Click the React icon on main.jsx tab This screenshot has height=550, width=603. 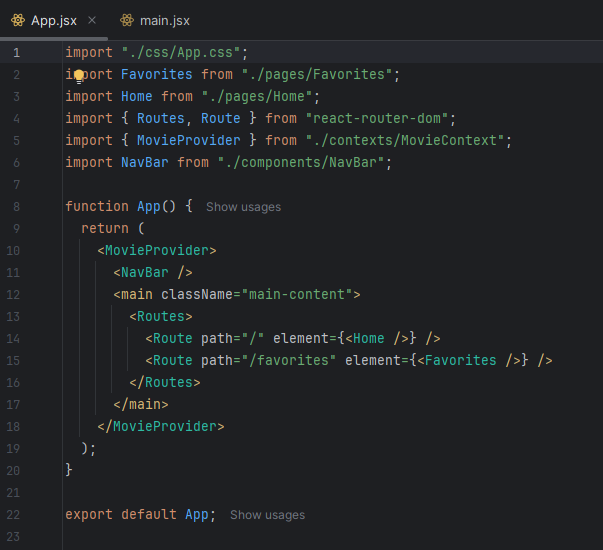pyautogui.click(x=126, y=20)
